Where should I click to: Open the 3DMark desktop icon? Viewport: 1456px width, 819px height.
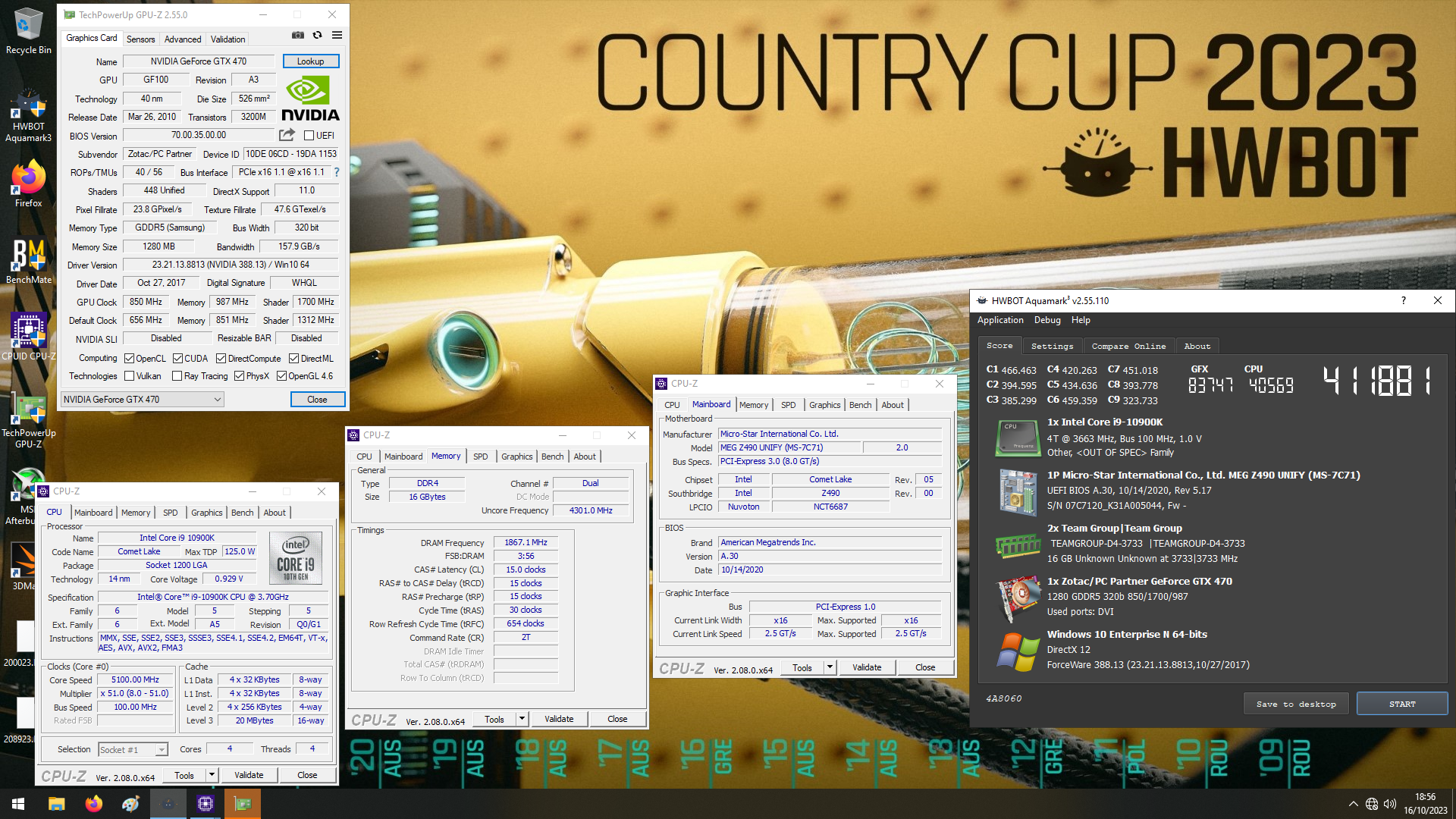click(23, 566)
